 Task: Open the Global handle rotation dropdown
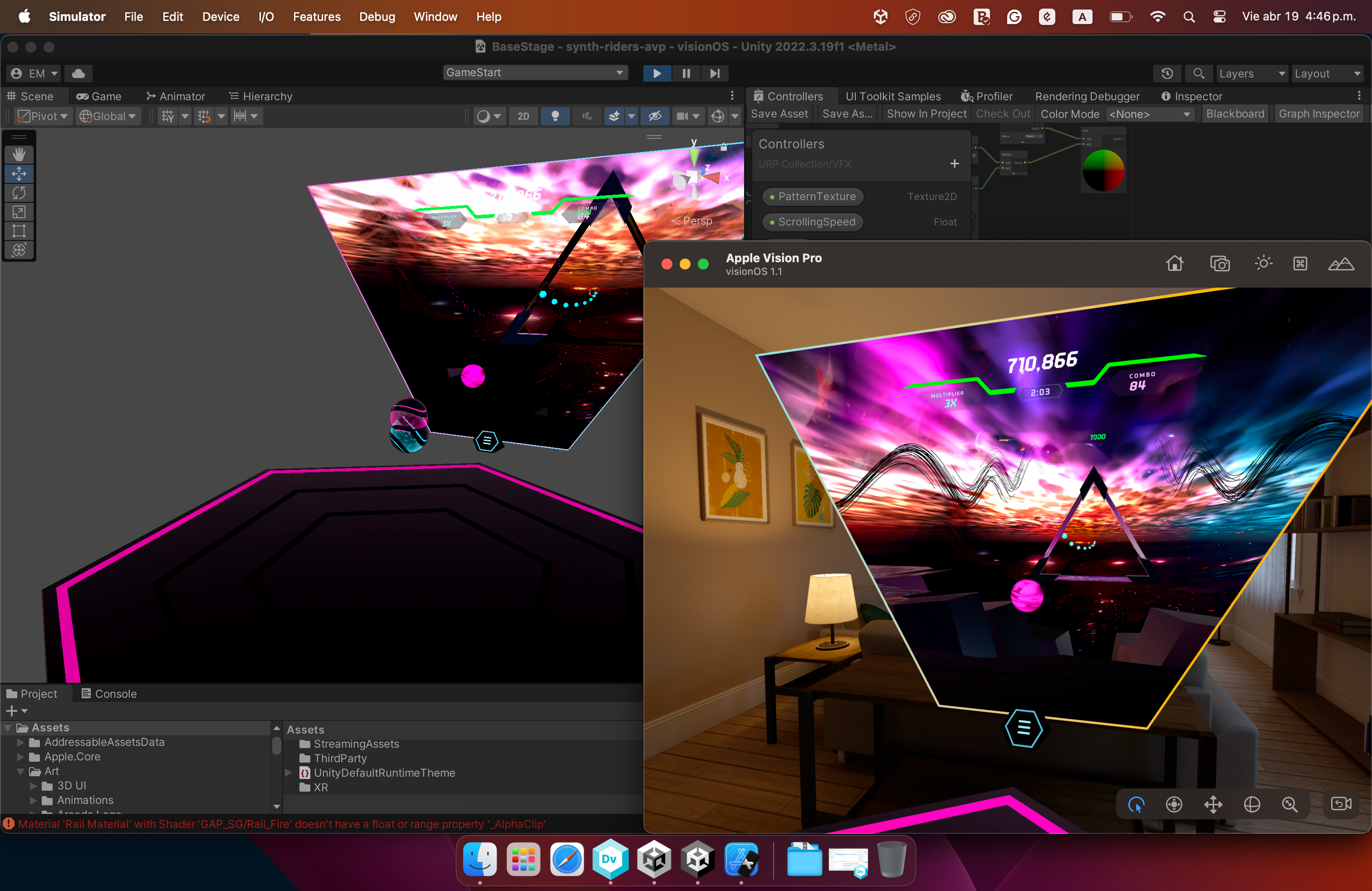[108, 116]
